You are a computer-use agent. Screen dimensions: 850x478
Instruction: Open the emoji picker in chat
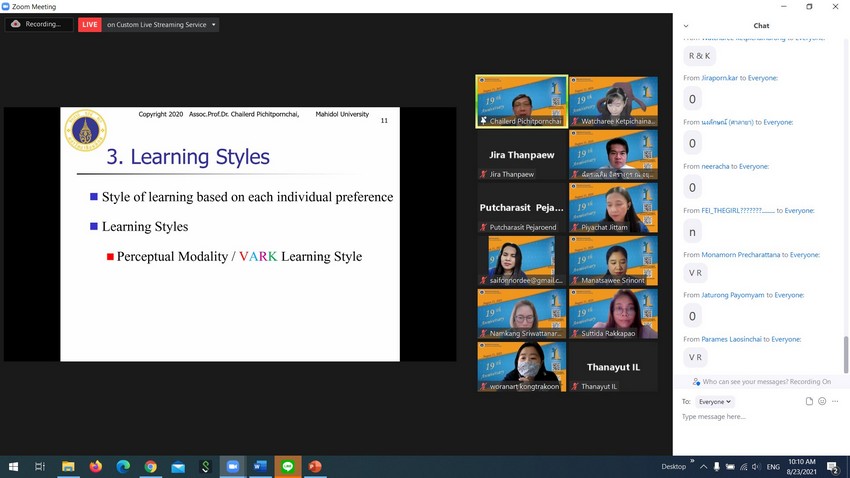tap(822, 401)
